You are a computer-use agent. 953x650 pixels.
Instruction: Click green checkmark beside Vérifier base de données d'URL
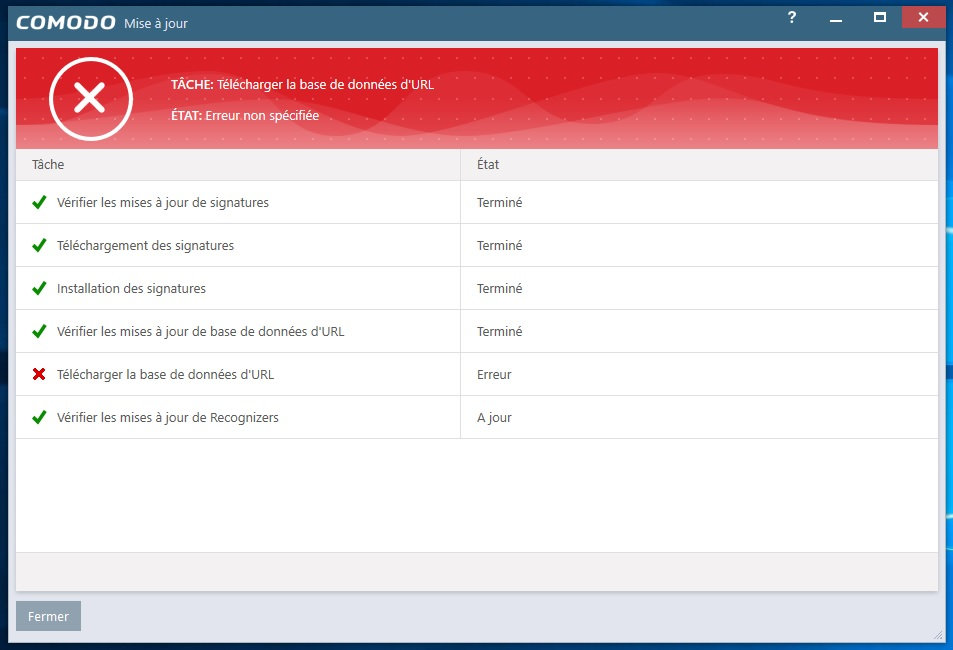40,331
